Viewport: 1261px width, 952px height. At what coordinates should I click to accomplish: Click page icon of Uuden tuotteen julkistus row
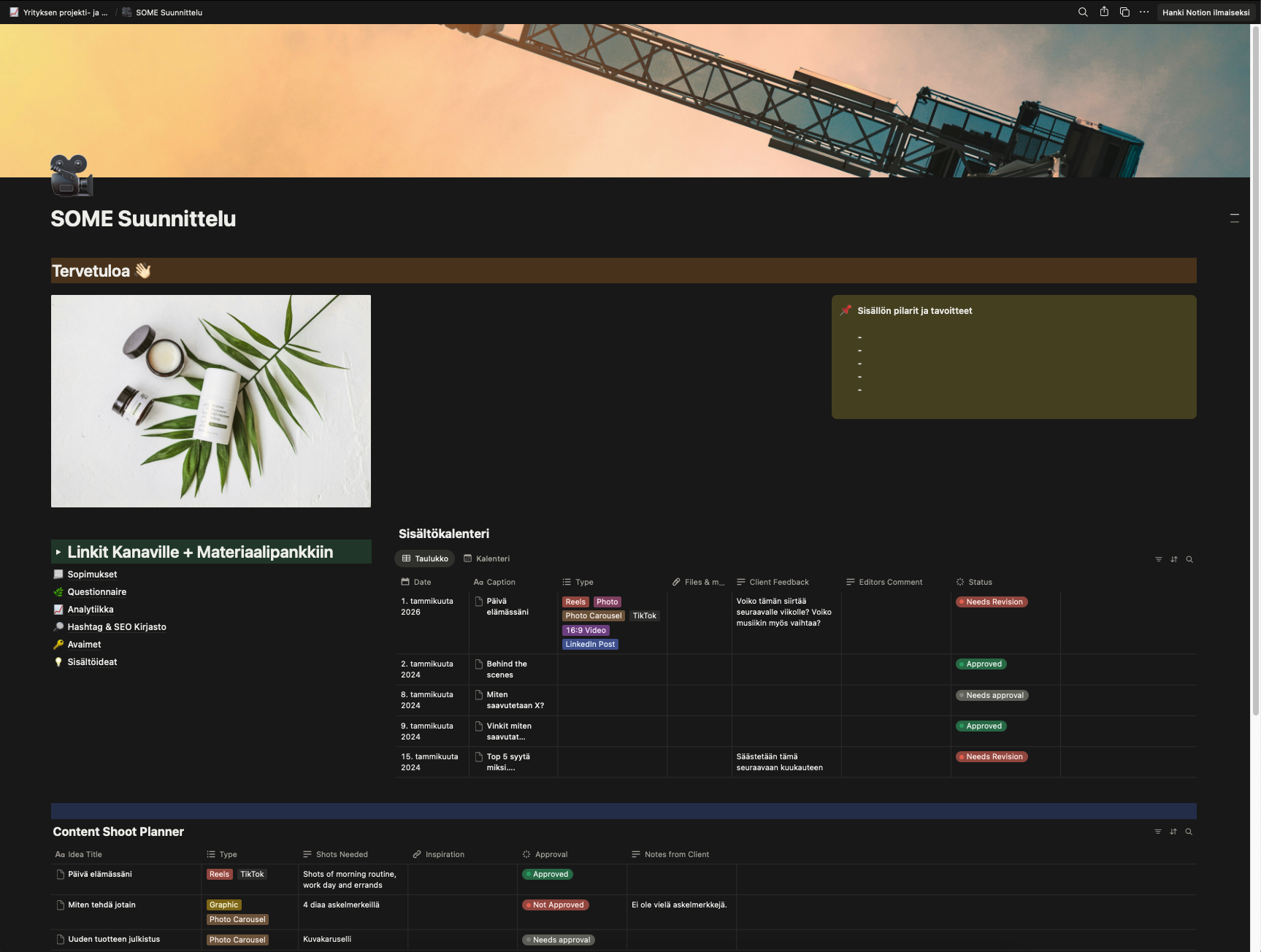(x=61, y=940)
